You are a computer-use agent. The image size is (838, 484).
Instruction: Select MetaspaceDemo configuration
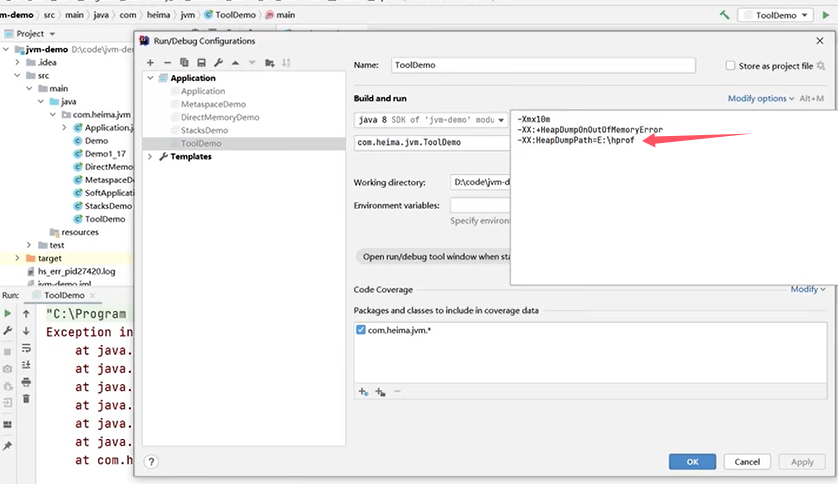pos(213,104)
